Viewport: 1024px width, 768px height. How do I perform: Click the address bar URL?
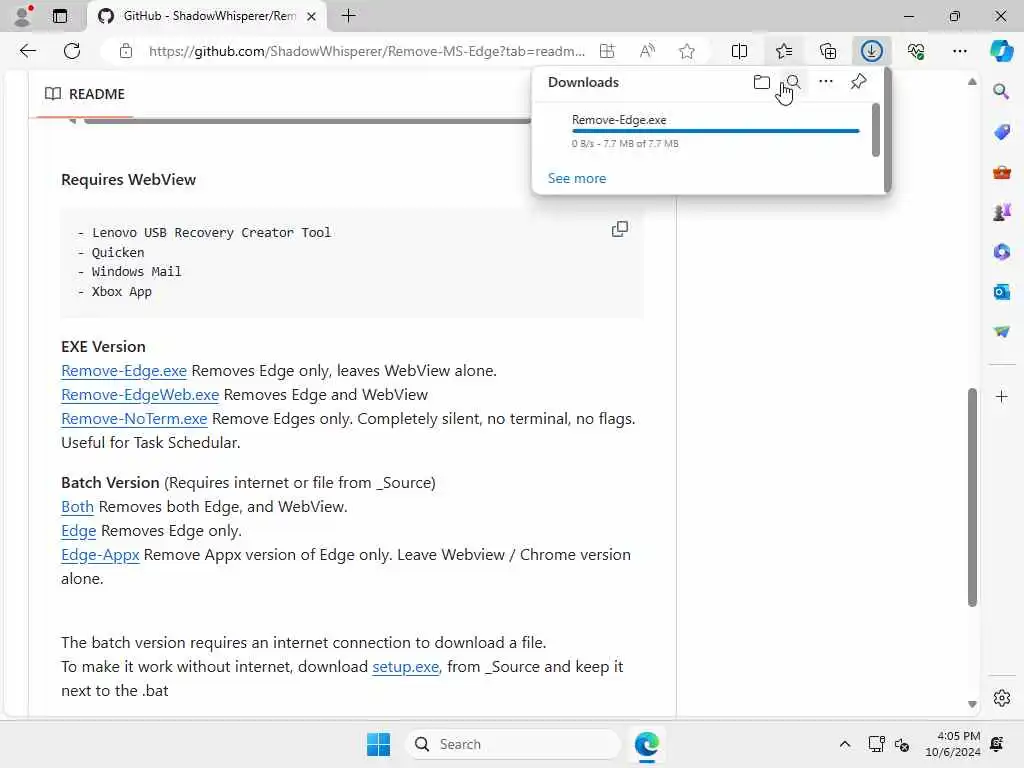coord(366,51)
